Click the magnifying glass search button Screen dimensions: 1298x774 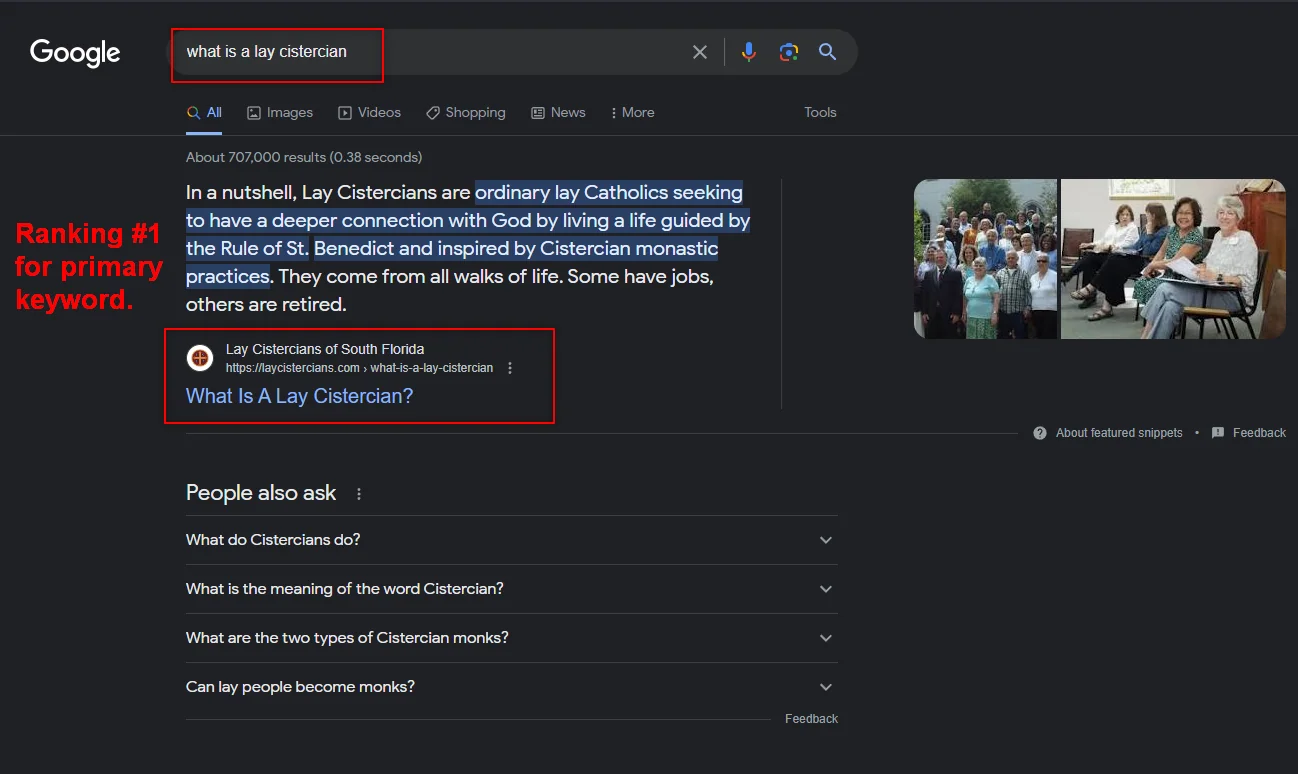(x=827, y=52)
